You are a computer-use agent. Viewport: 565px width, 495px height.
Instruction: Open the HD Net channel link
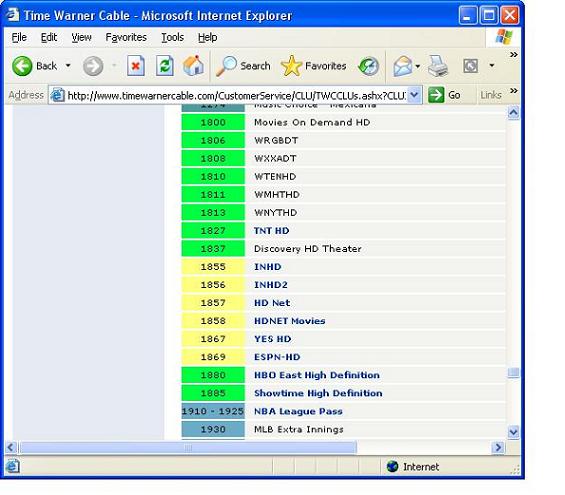pos(272,303)
